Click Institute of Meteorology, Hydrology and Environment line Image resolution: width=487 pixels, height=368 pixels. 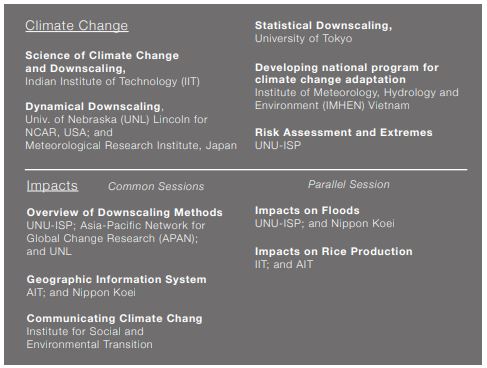[357, 99]
